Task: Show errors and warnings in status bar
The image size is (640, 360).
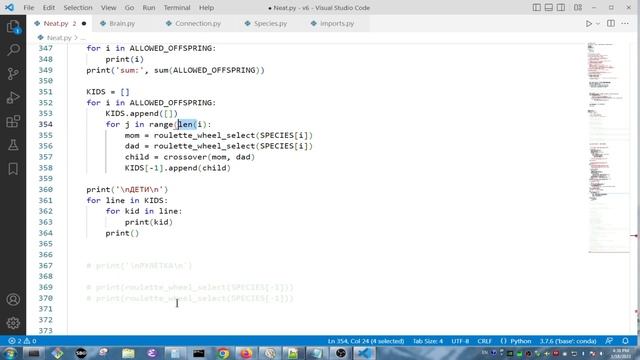Action: 22,341
